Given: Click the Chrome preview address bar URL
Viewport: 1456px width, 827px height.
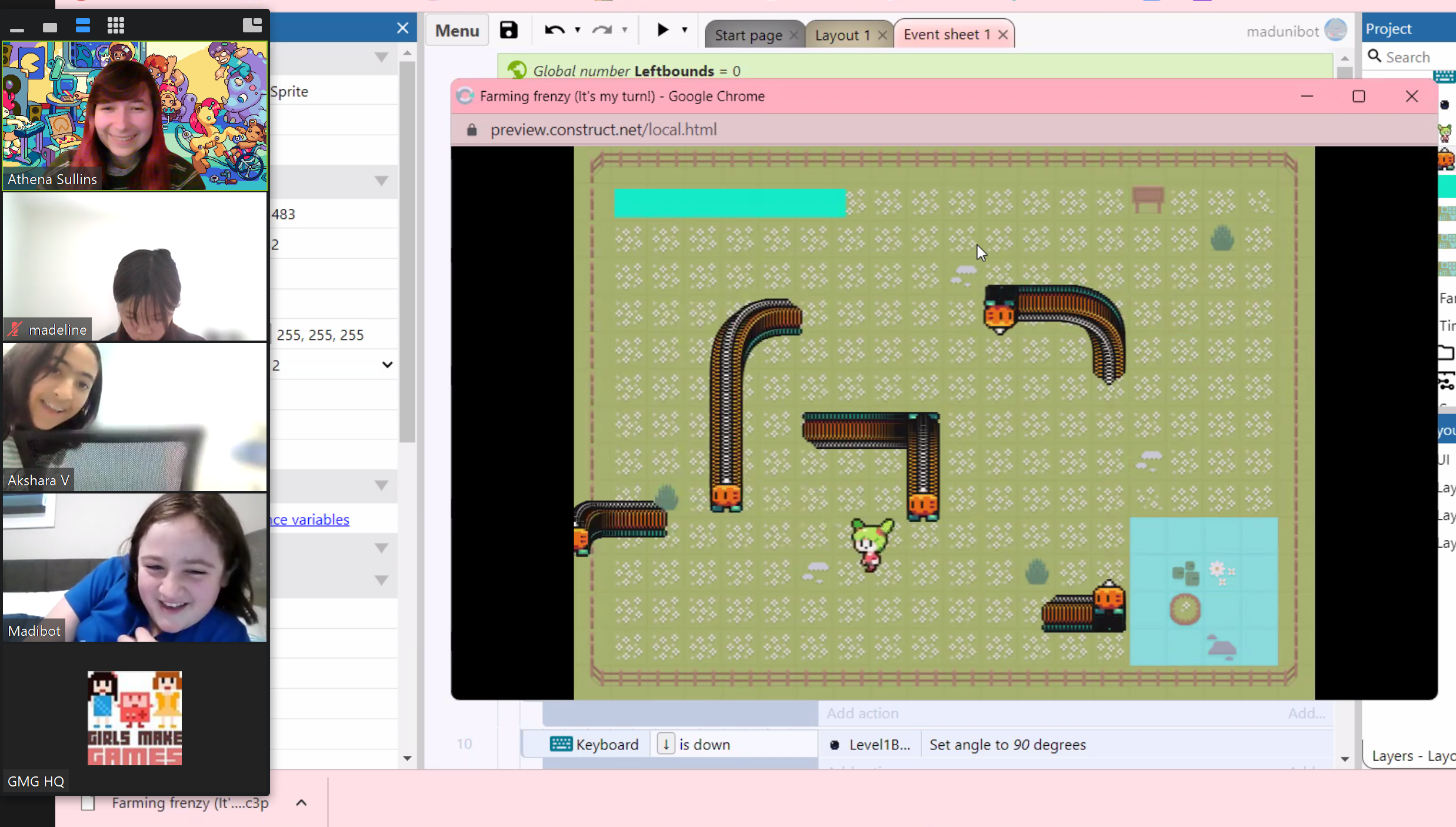Looking at the screenshot, I should (x=604, y=130).
